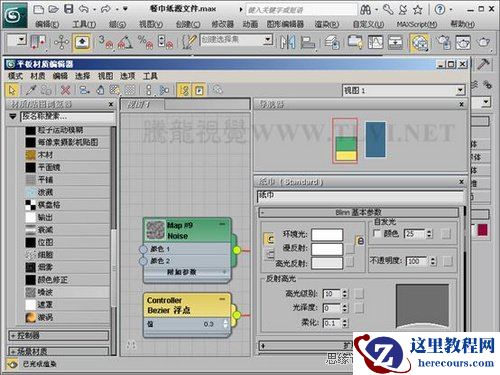Viewport: 500px width, 375px height.
Task: Click the Mirror tool icon
Action: 287,42
